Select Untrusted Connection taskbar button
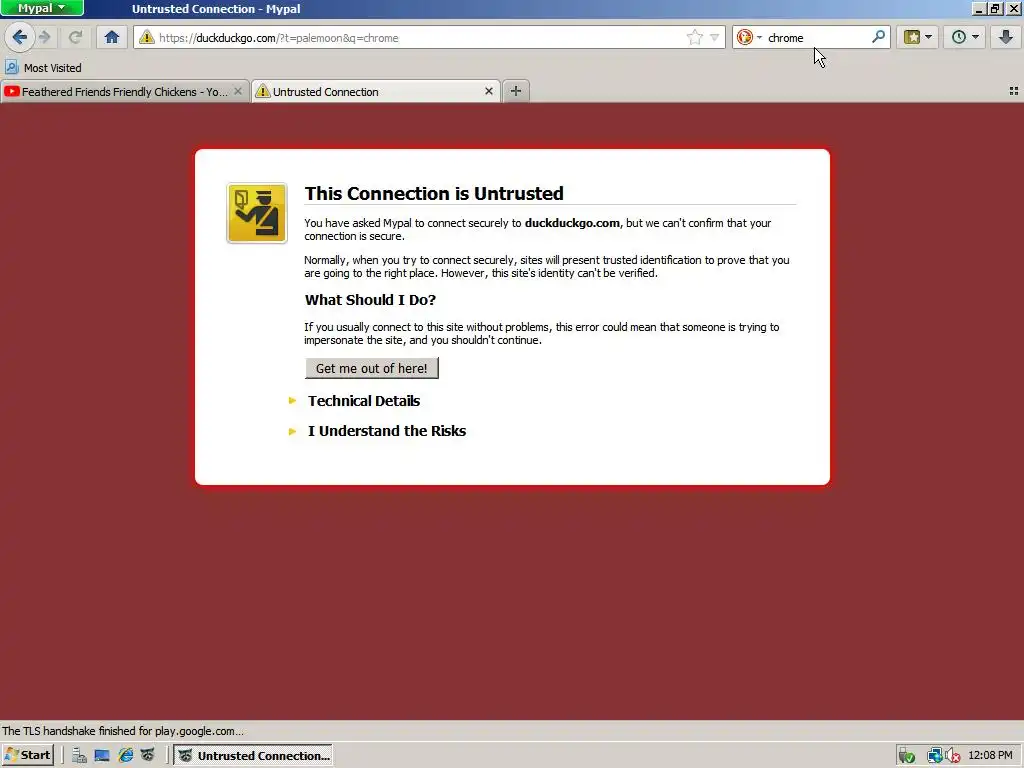This screenshot has width=1024, height=768. coord(253,756)
